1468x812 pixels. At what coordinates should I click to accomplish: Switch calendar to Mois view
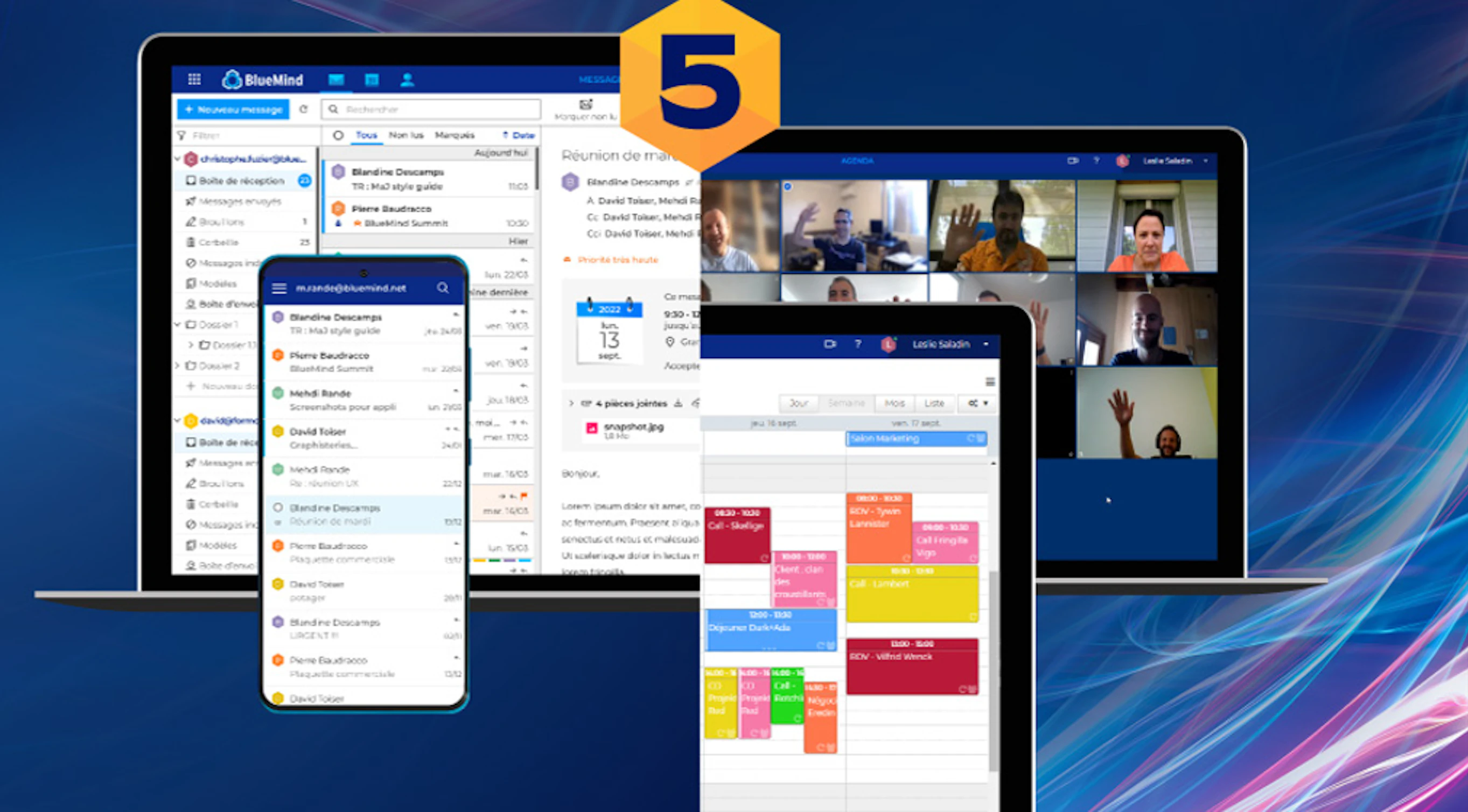point(894,403)
